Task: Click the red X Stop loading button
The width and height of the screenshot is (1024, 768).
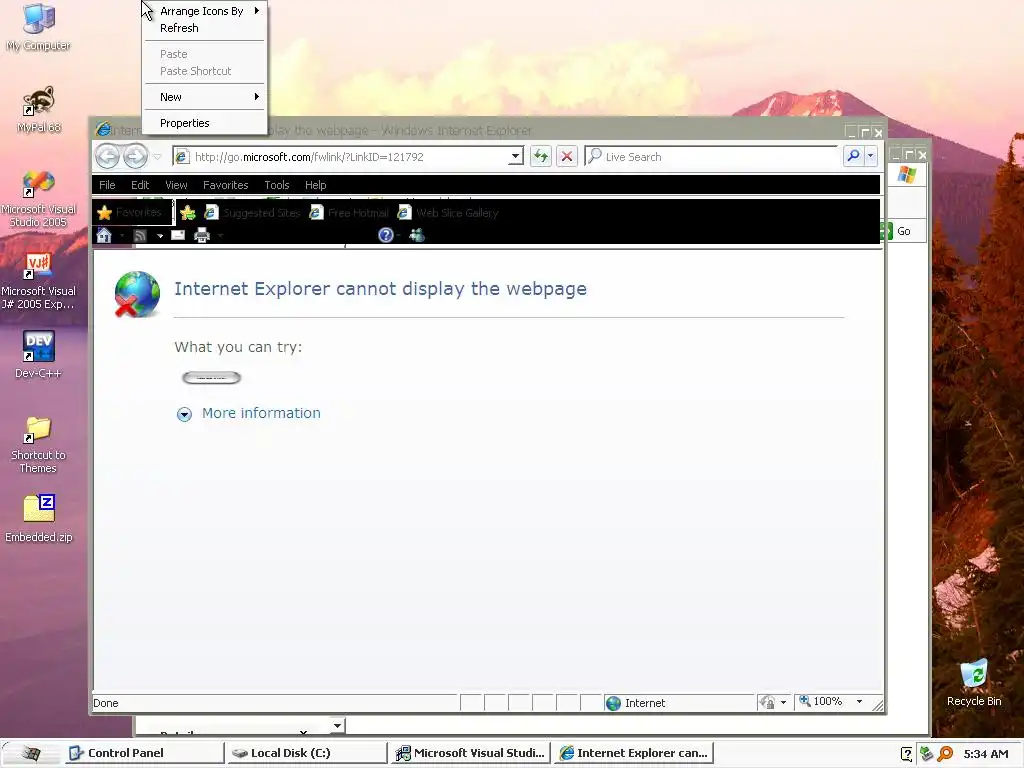Action: click(x=567, y=157)
